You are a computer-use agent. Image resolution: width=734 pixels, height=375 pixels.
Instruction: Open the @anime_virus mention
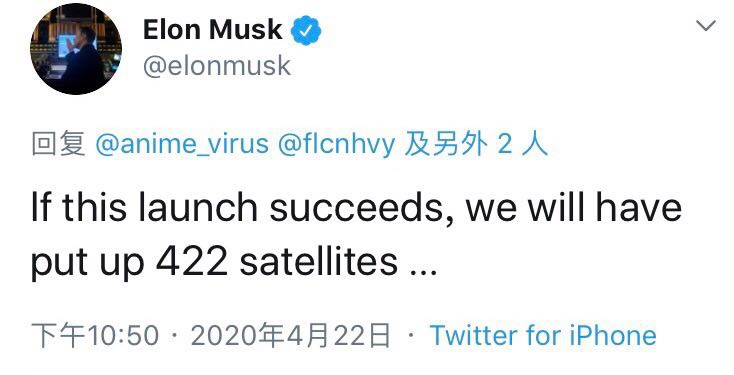click(182, 144)
